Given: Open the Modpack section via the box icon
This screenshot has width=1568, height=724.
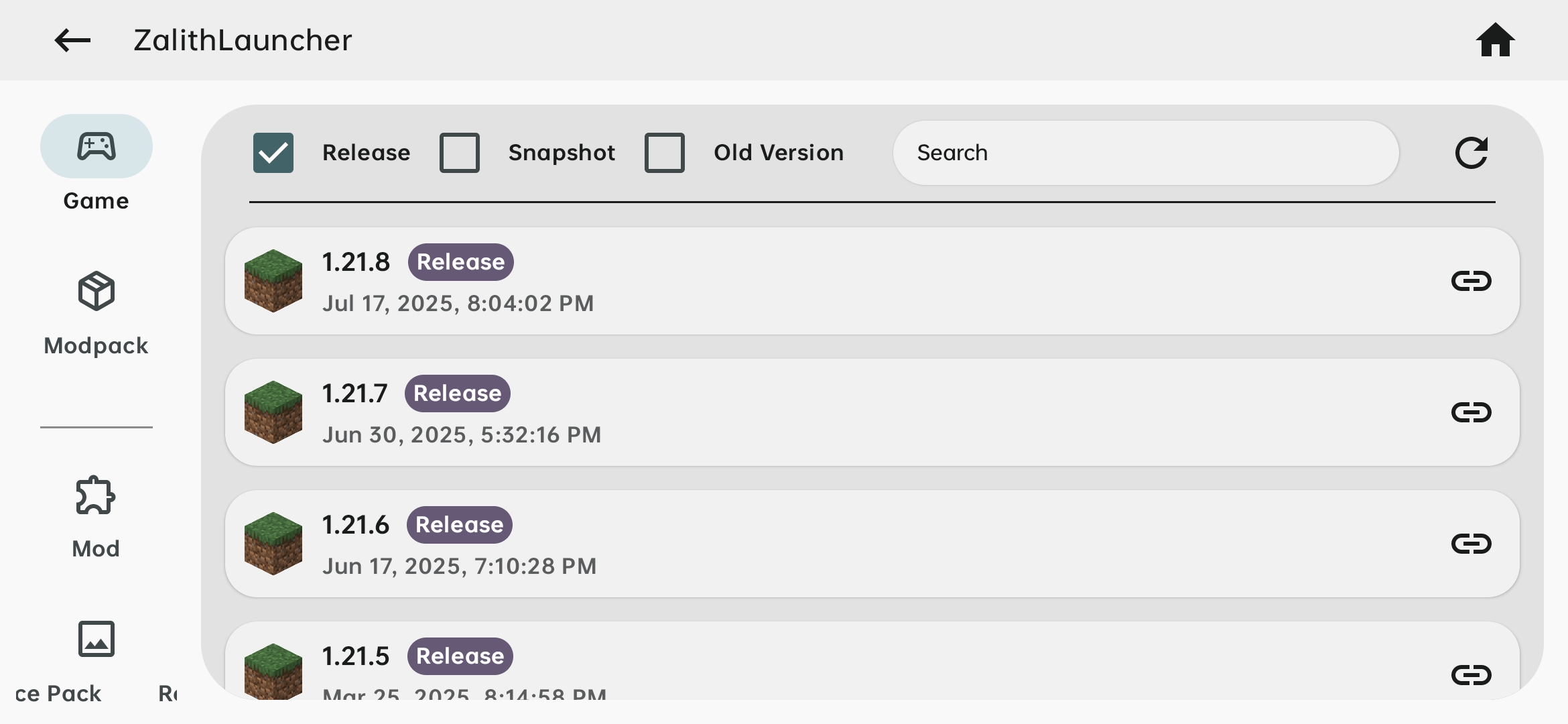Looking at the screenshot, I should point(96,291).
